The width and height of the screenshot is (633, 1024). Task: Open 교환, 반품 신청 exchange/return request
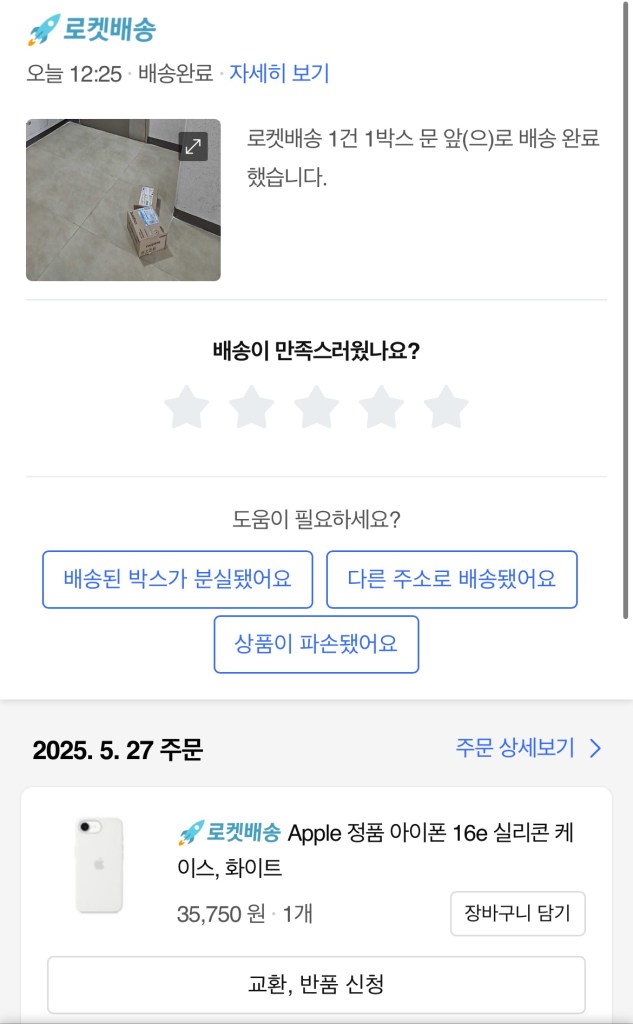[x=316, y=985]
